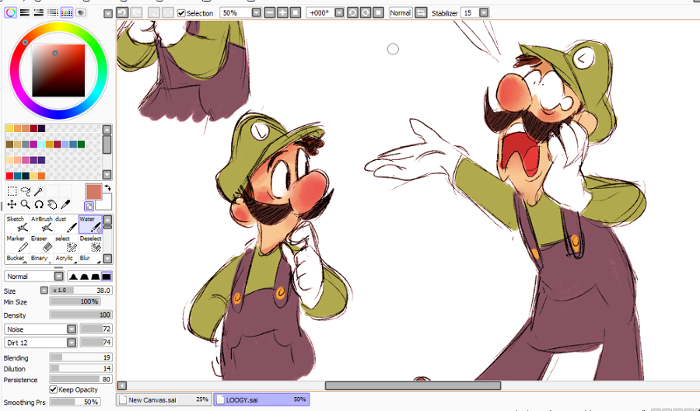Choose the dust brush
Image resolution: width=700 pixels, height=411 pixels.
pyautogui.click(x=66, y=224)
